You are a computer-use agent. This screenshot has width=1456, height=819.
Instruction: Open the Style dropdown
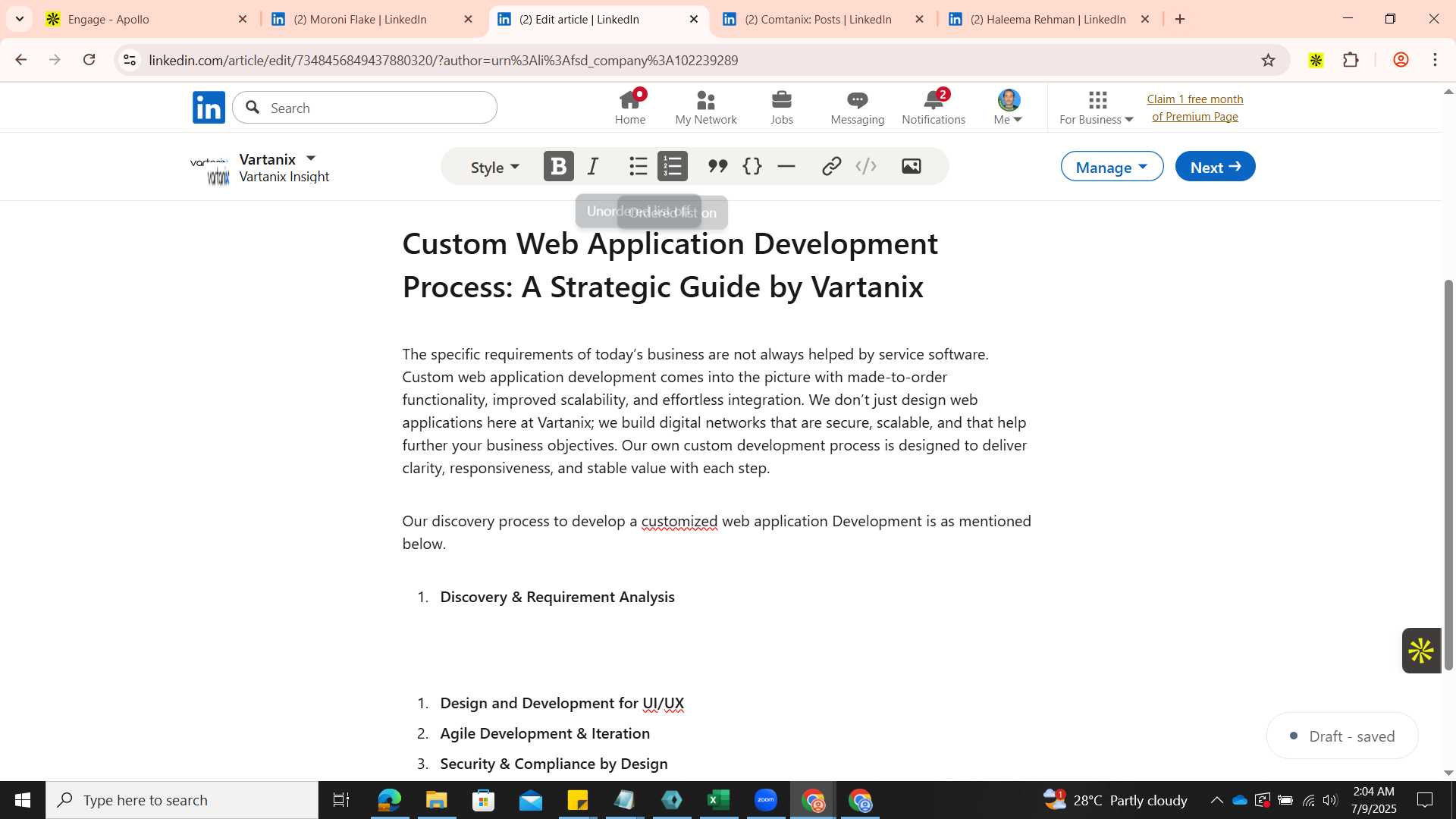point(494,167)
